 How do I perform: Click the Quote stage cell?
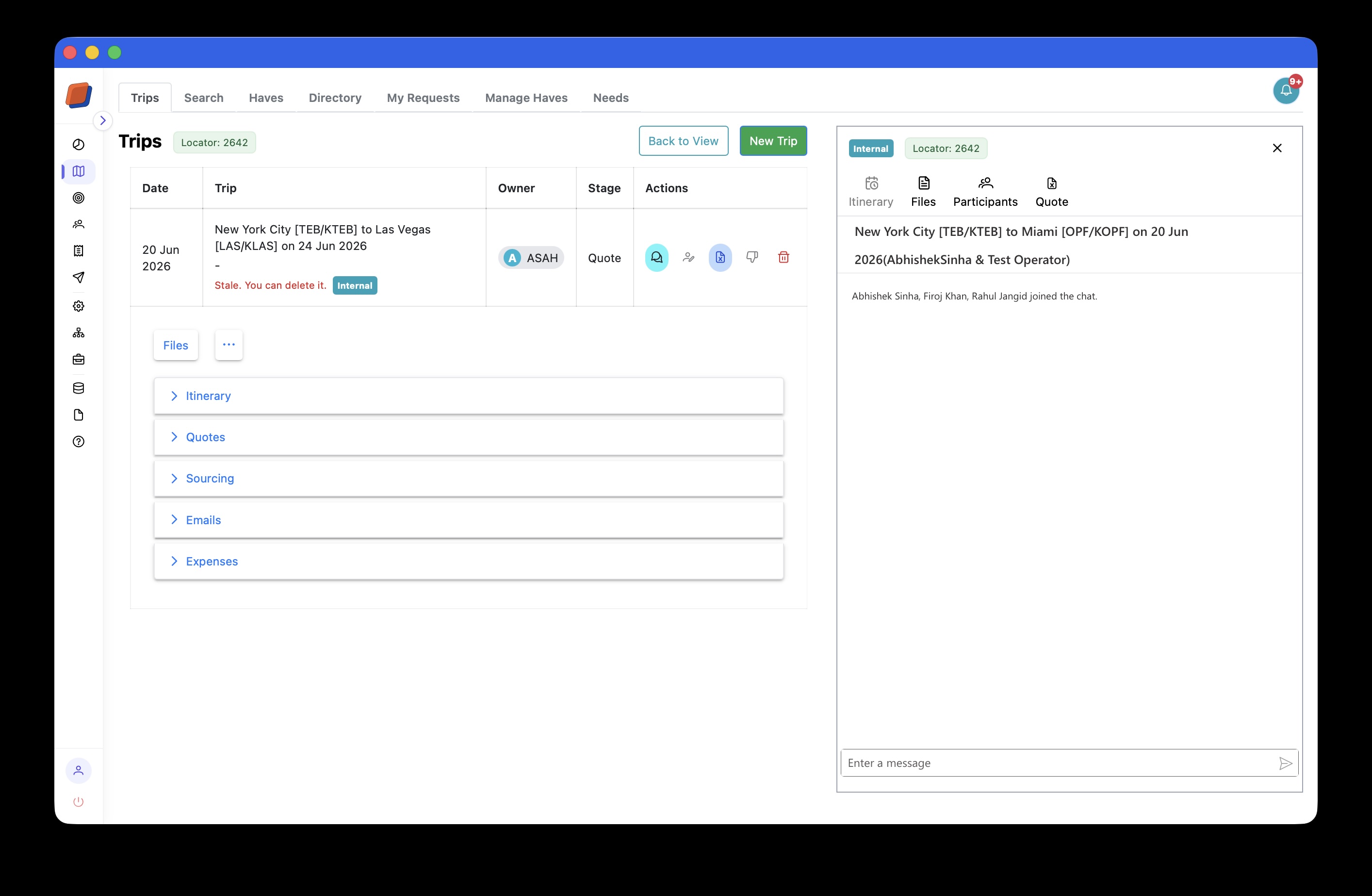(604, 258)
